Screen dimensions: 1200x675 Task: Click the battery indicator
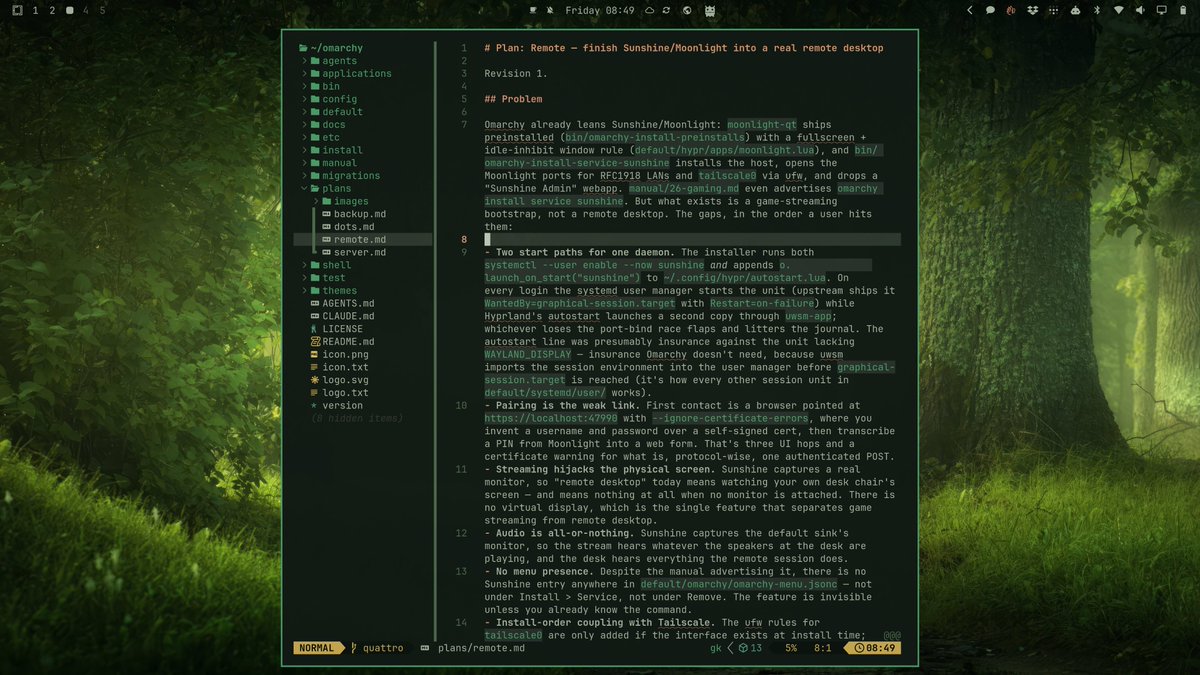1182,10
